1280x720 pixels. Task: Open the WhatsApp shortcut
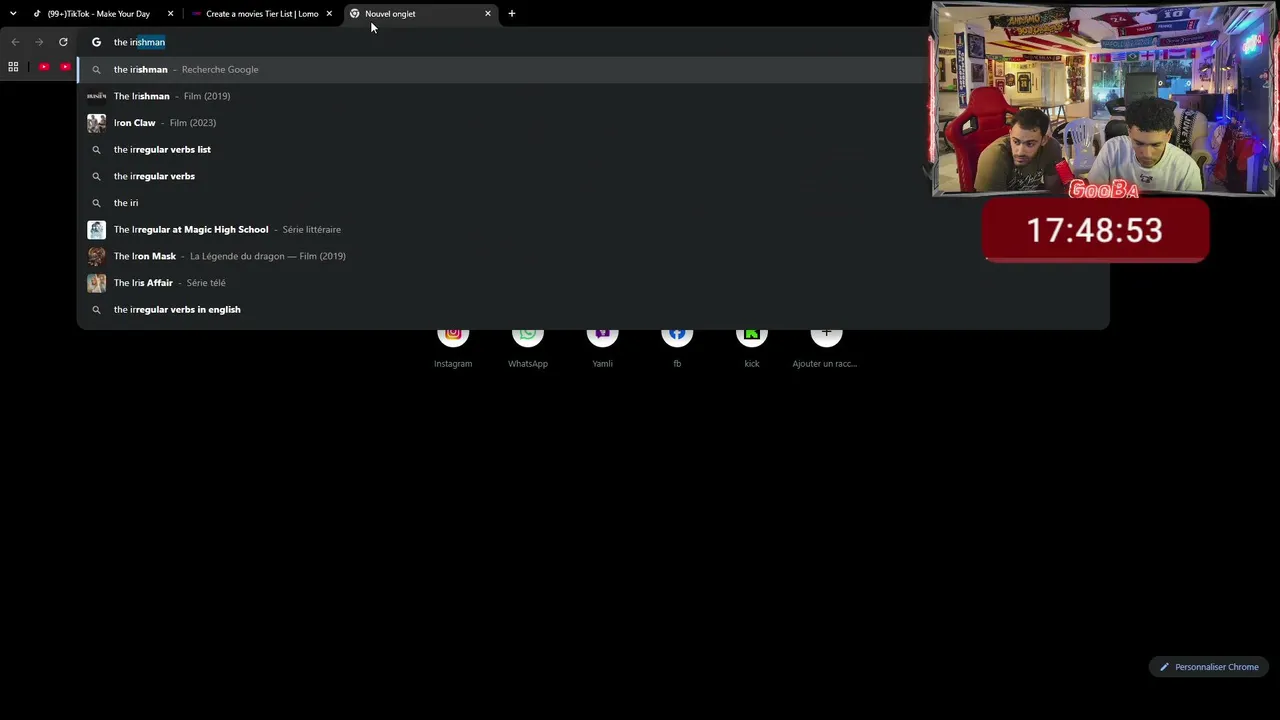528,345
